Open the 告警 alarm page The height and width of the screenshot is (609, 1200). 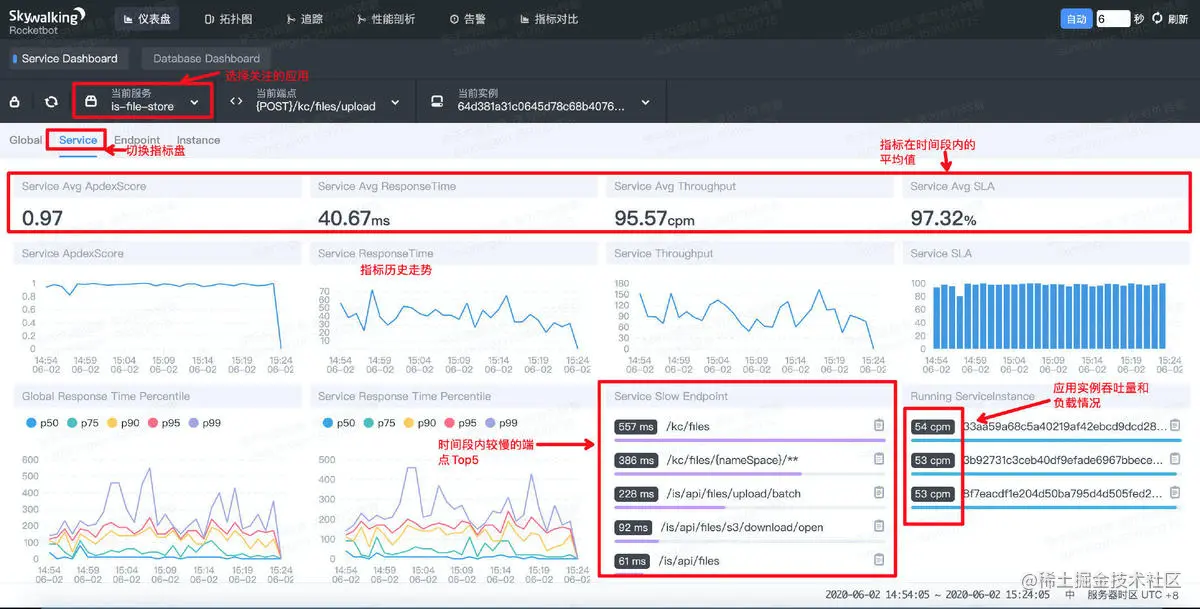[x=467, y=19]
